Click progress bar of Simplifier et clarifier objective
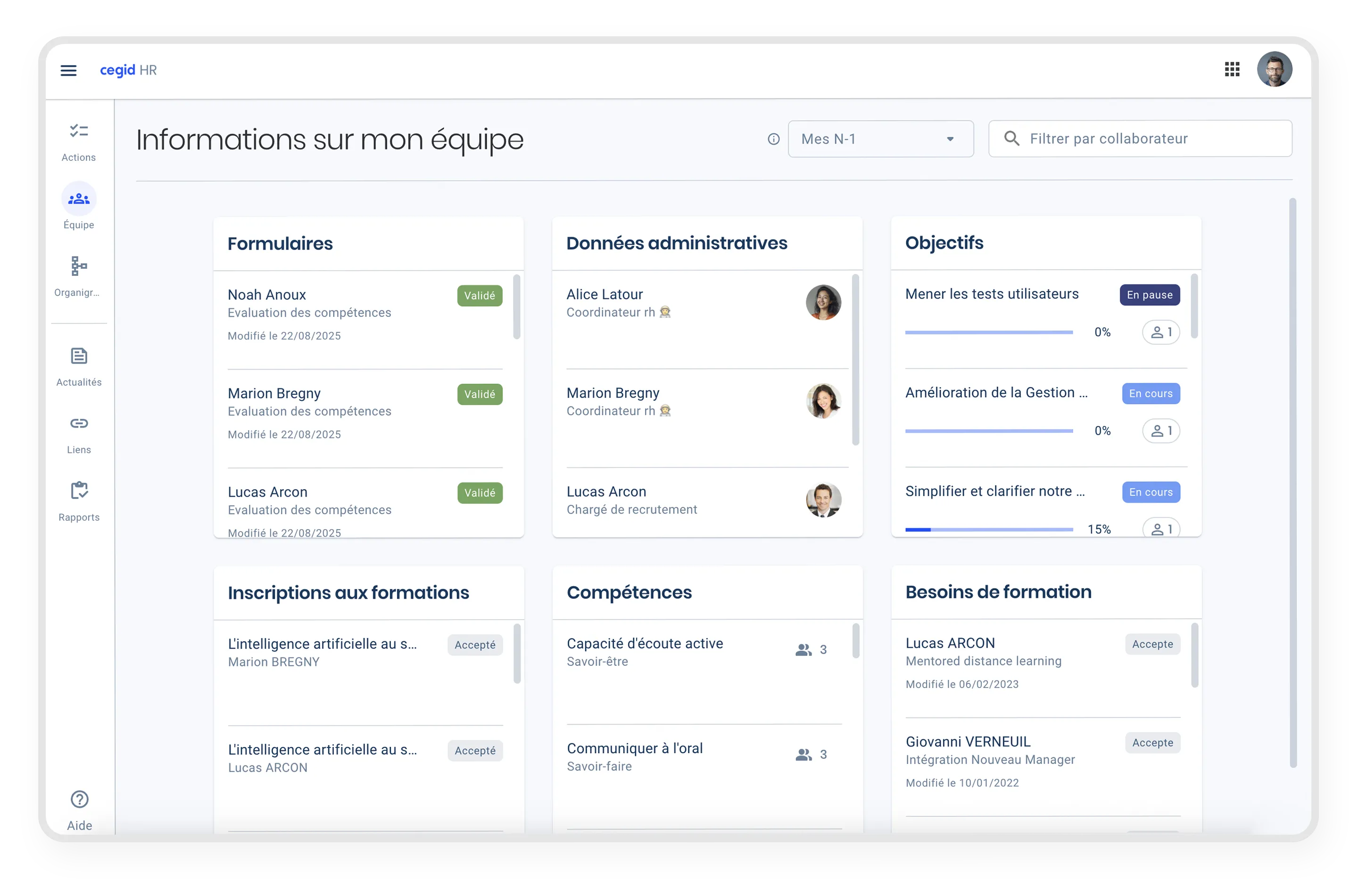Image resolution: width=1358 pixels, height=896 pixels. point(988,530)
